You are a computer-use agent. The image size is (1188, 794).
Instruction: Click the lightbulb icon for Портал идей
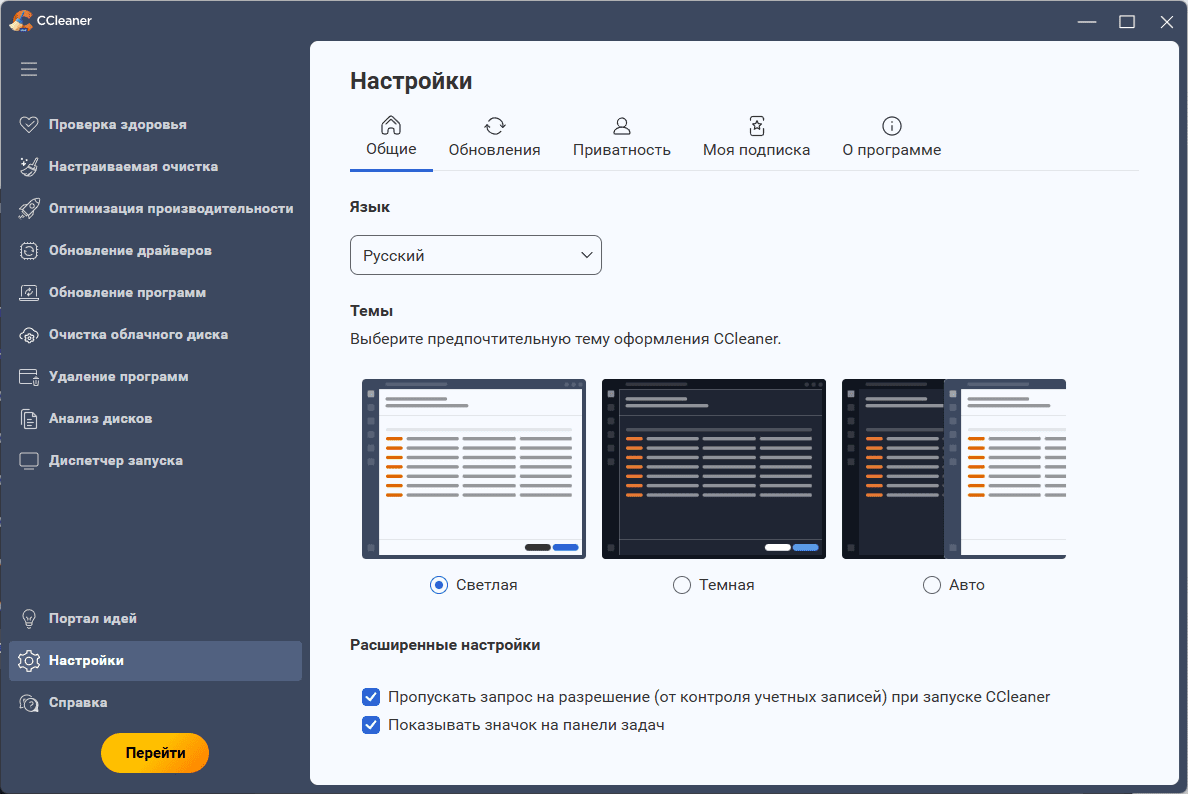(x=29, y=619)
